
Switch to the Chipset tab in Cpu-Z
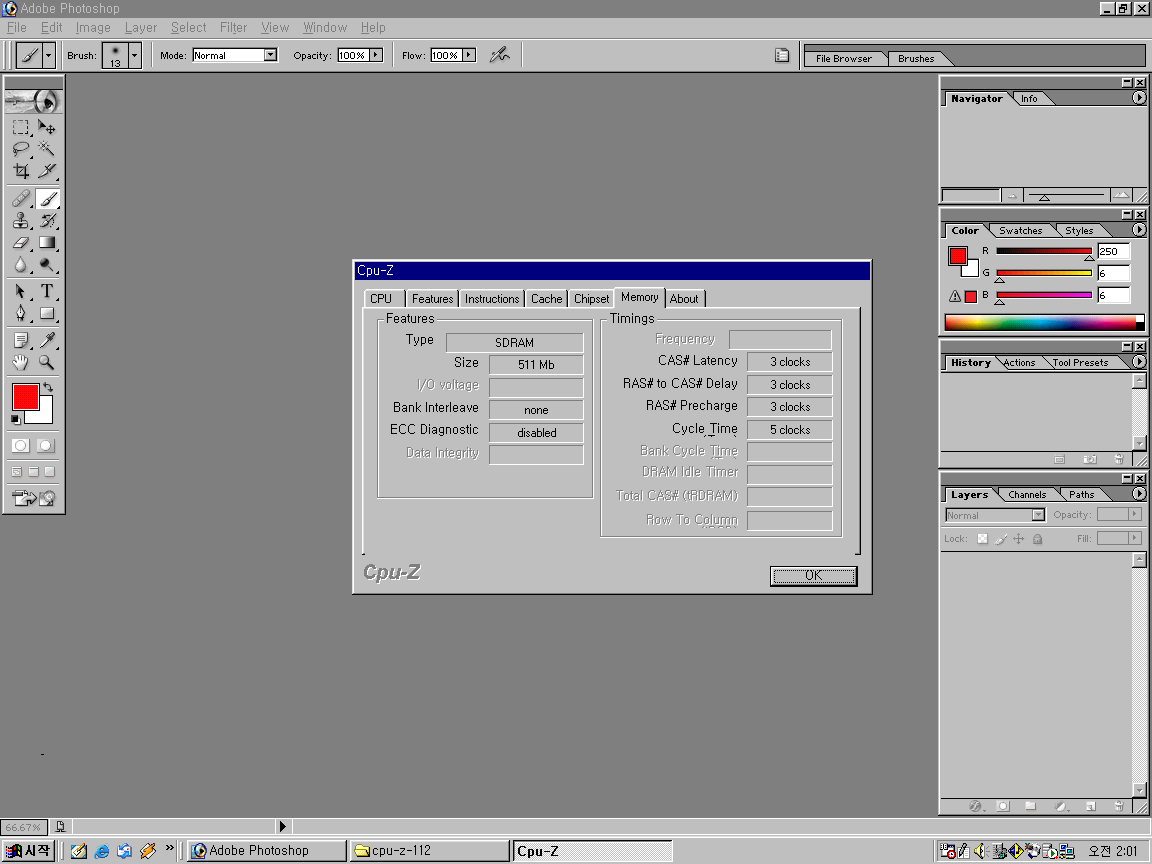[x=591, y=299]
